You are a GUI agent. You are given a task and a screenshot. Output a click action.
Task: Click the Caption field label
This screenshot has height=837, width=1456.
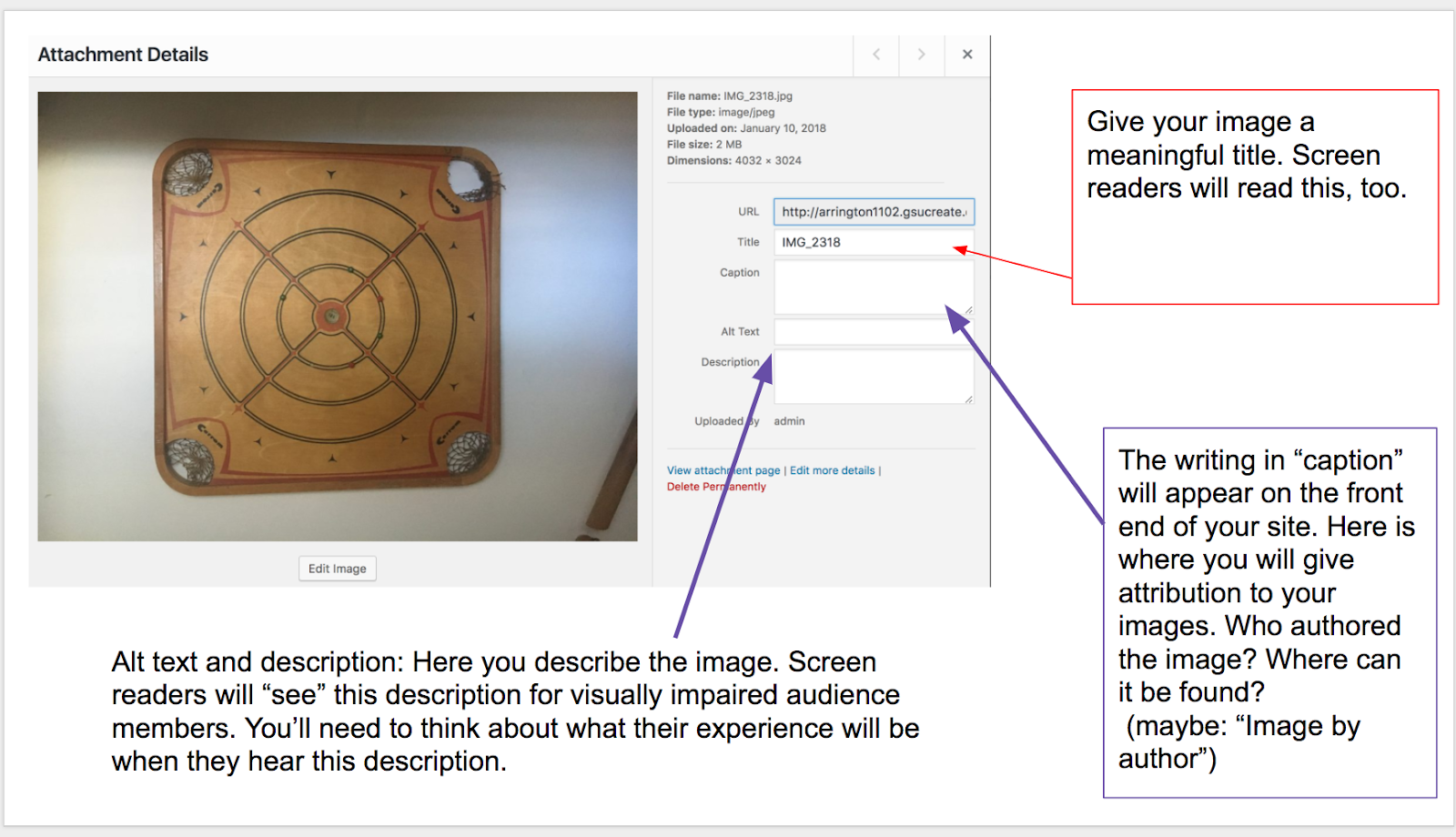(739, 272)
